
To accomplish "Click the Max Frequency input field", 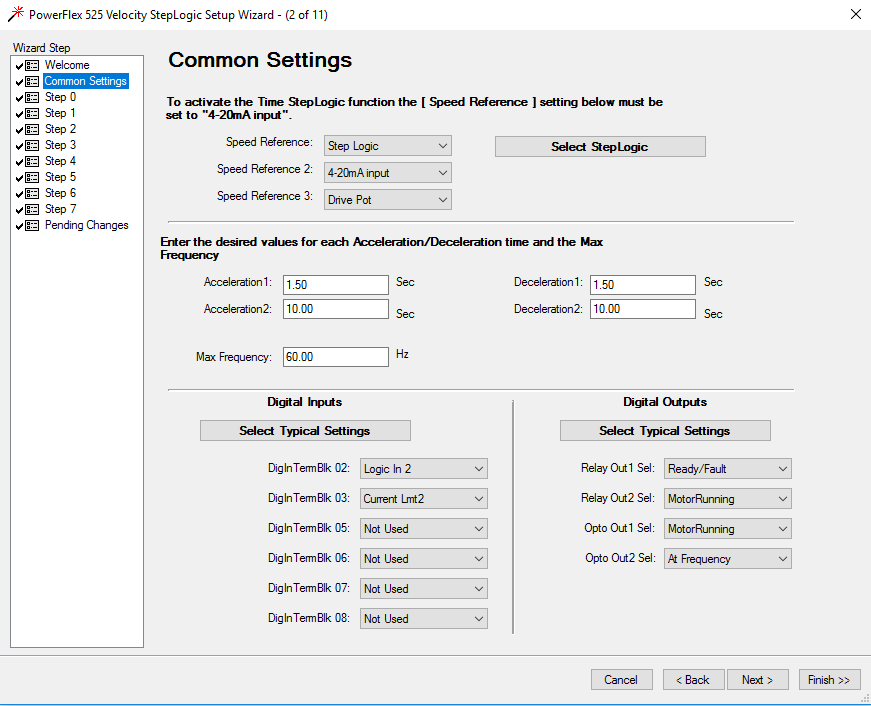I will click(x=336, y=357).
